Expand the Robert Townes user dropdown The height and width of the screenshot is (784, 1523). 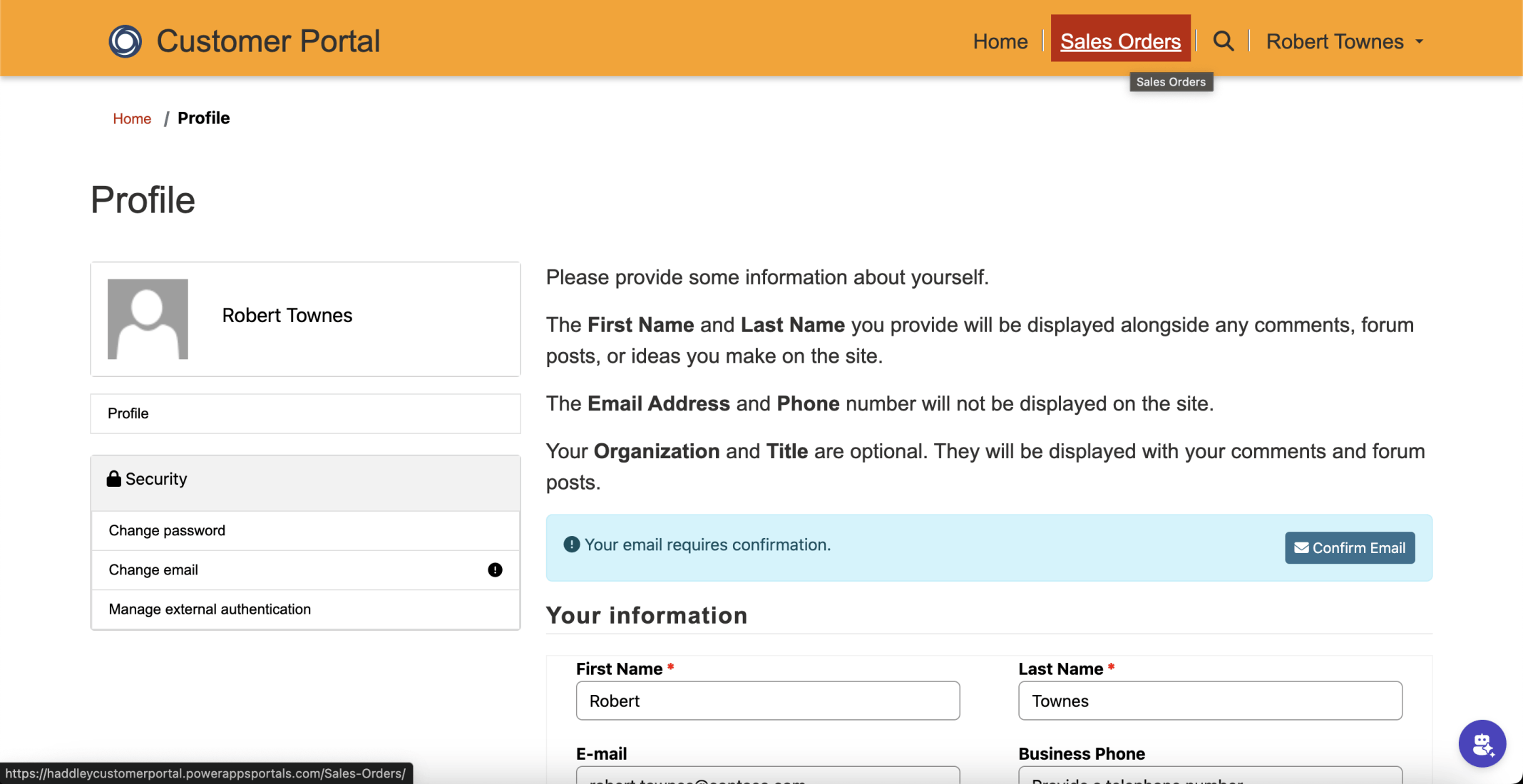click(1344, 41)
